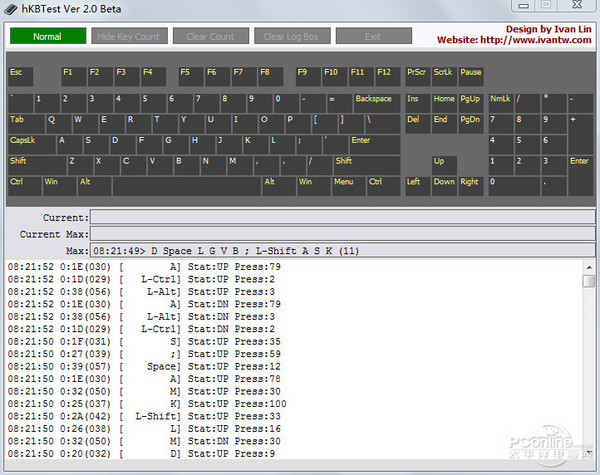Image resolution: width=600 pixels, height=475 pixels.
Task: Click the Up arrow key tile
Action: (x=444, y=165)
